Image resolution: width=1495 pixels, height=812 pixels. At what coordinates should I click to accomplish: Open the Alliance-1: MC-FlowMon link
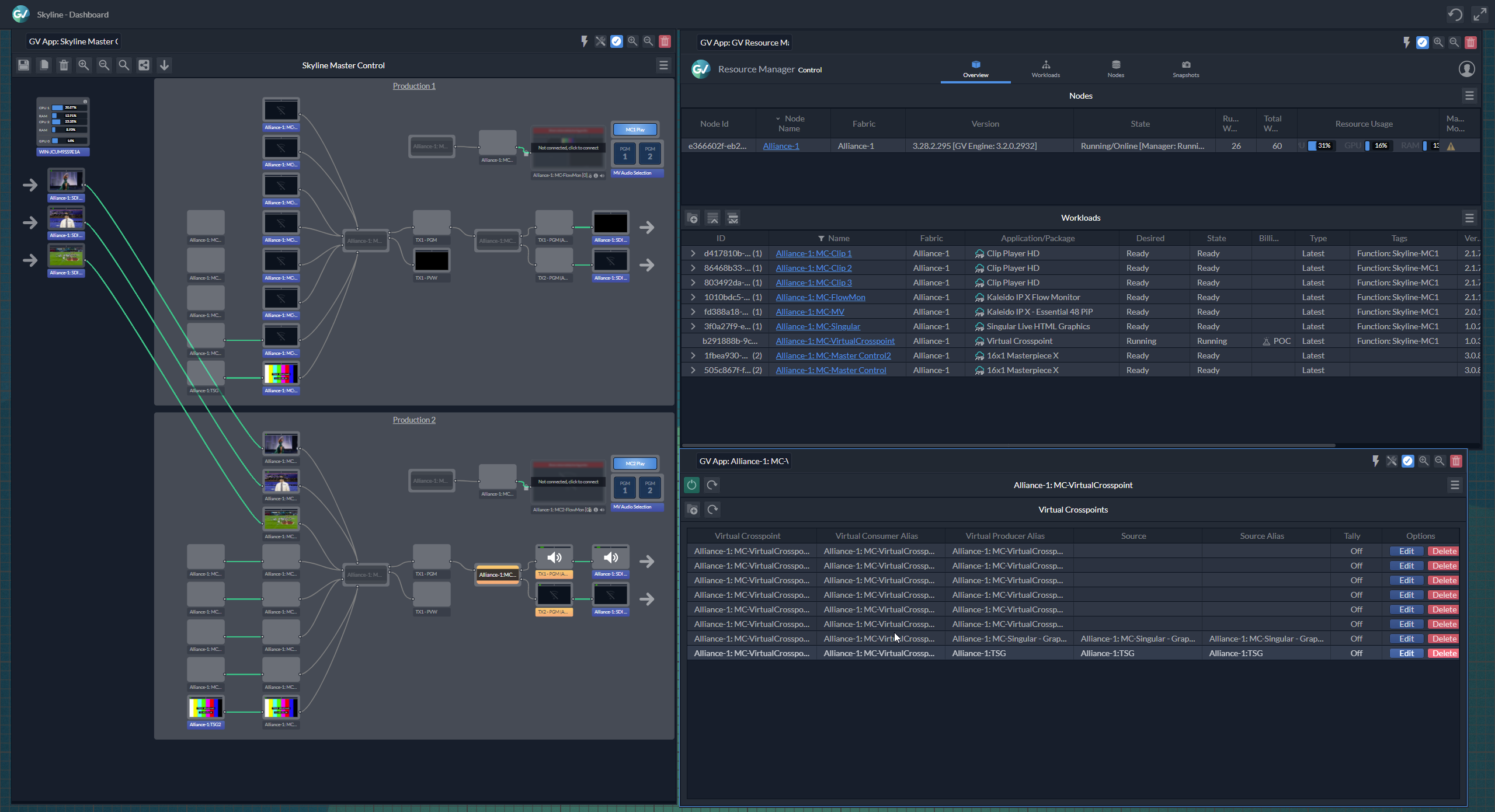pyautogui.click(x=820, y=297)
